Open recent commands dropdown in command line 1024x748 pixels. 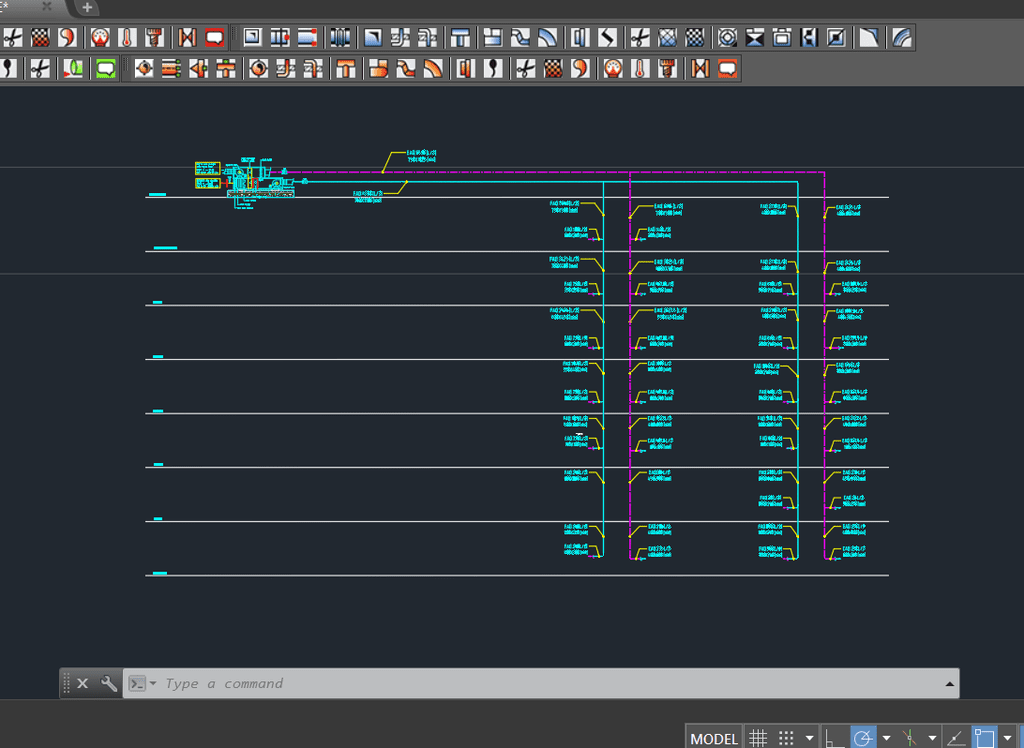pyautogui.click(x=141, y=683)
